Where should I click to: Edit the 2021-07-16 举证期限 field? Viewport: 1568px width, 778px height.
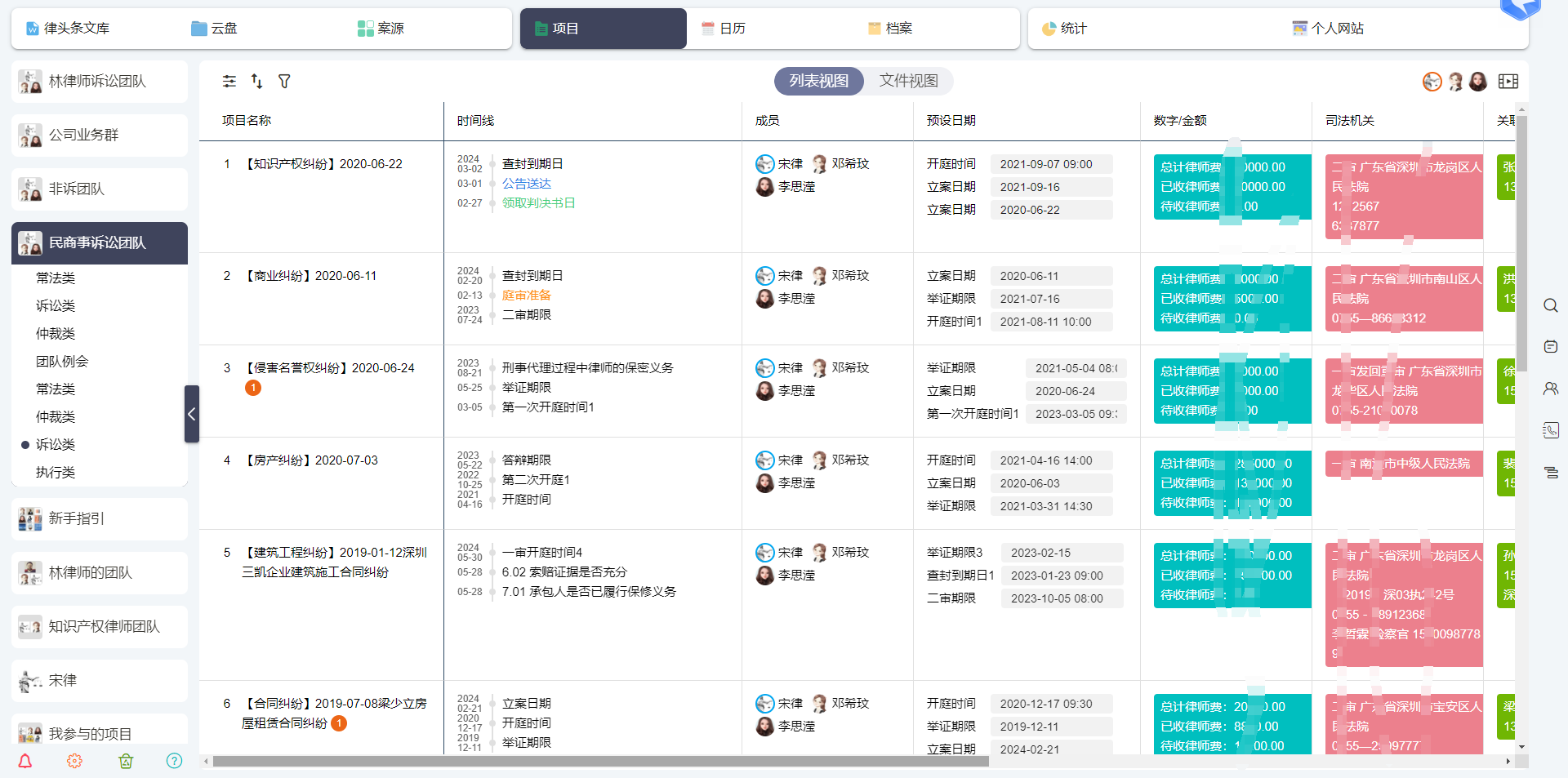[x=1052, y=299]
